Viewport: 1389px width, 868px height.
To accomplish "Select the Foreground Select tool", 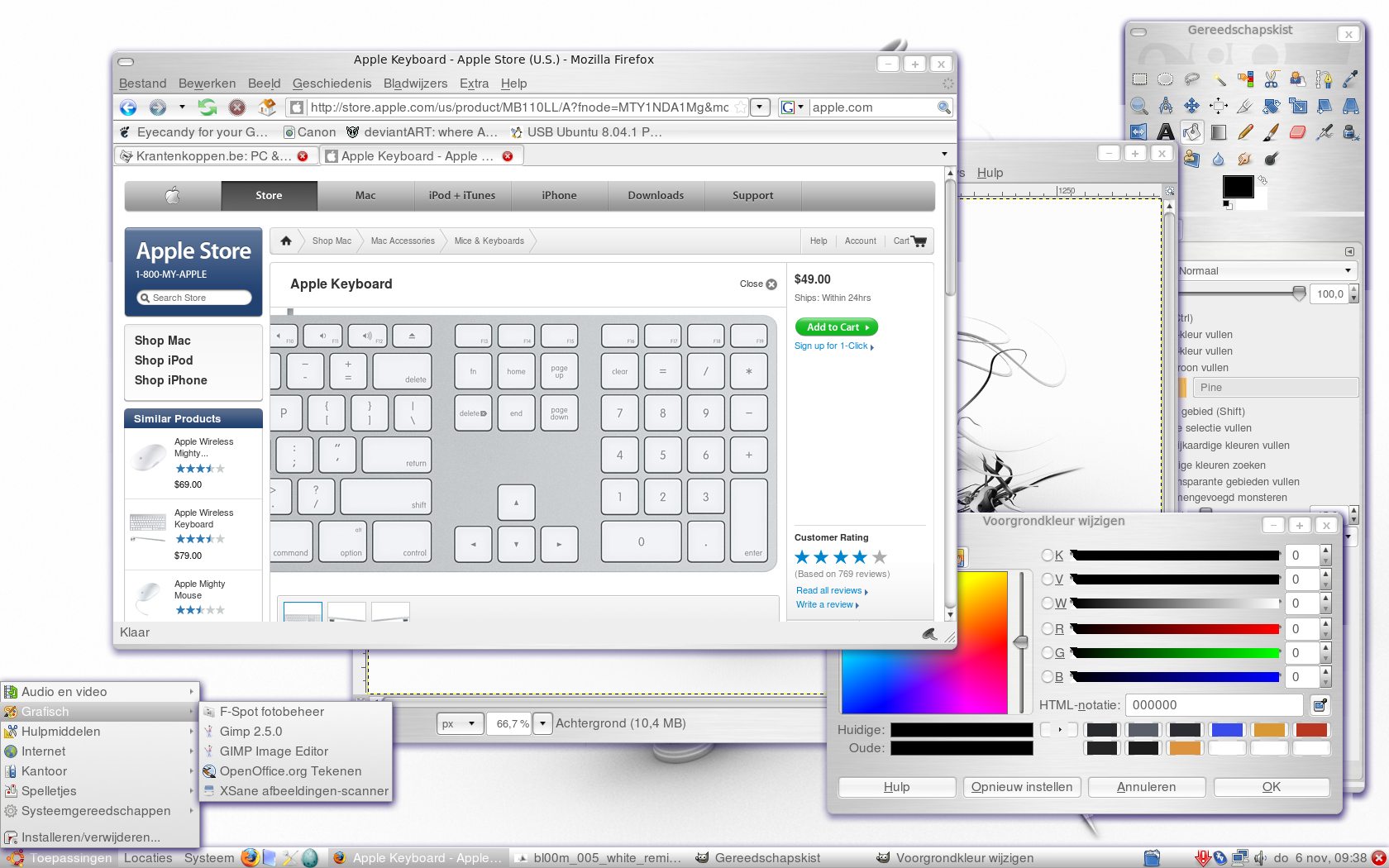I will click(x=1298, y=79).
